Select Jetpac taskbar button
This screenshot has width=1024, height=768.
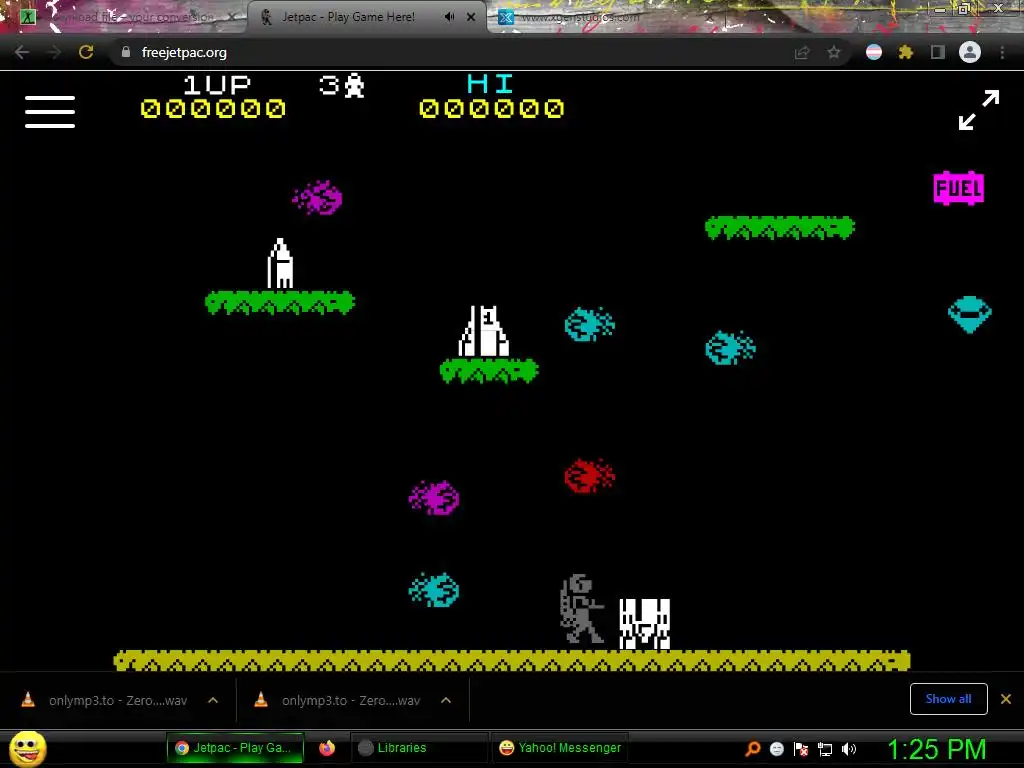[235, 748]
